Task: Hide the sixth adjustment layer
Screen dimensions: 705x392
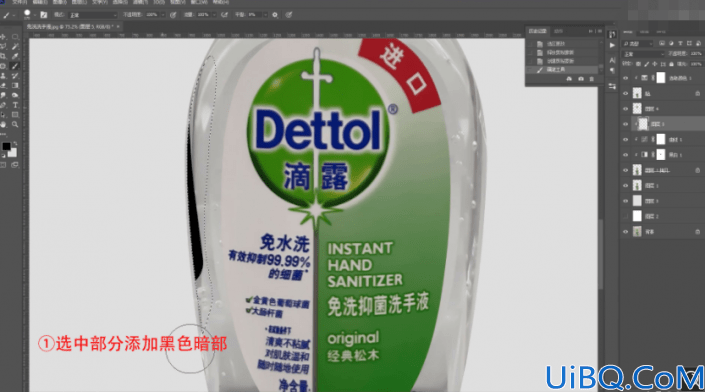Action: coord(625,155)
